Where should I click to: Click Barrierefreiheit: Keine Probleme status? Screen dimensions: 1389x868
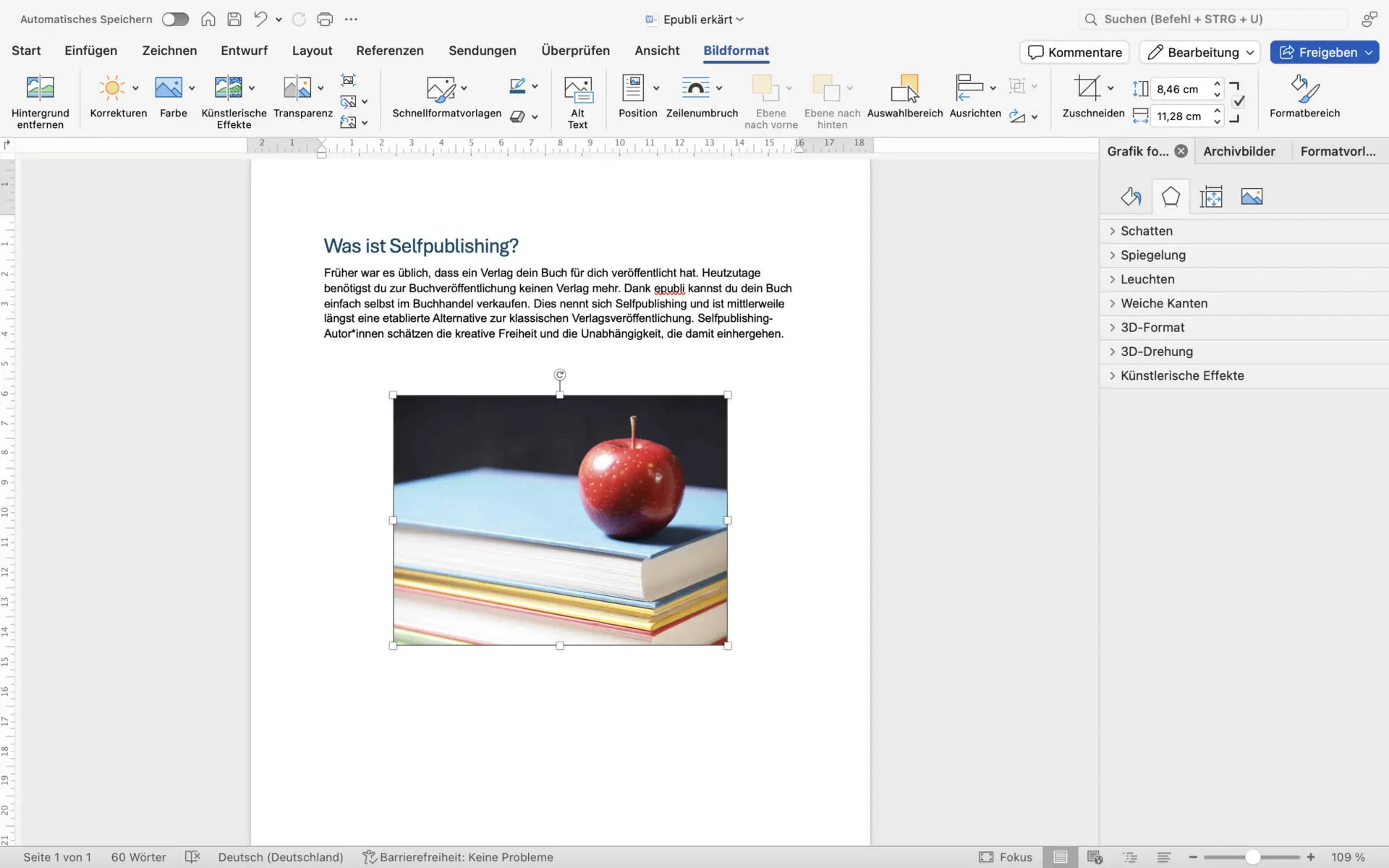458,857
